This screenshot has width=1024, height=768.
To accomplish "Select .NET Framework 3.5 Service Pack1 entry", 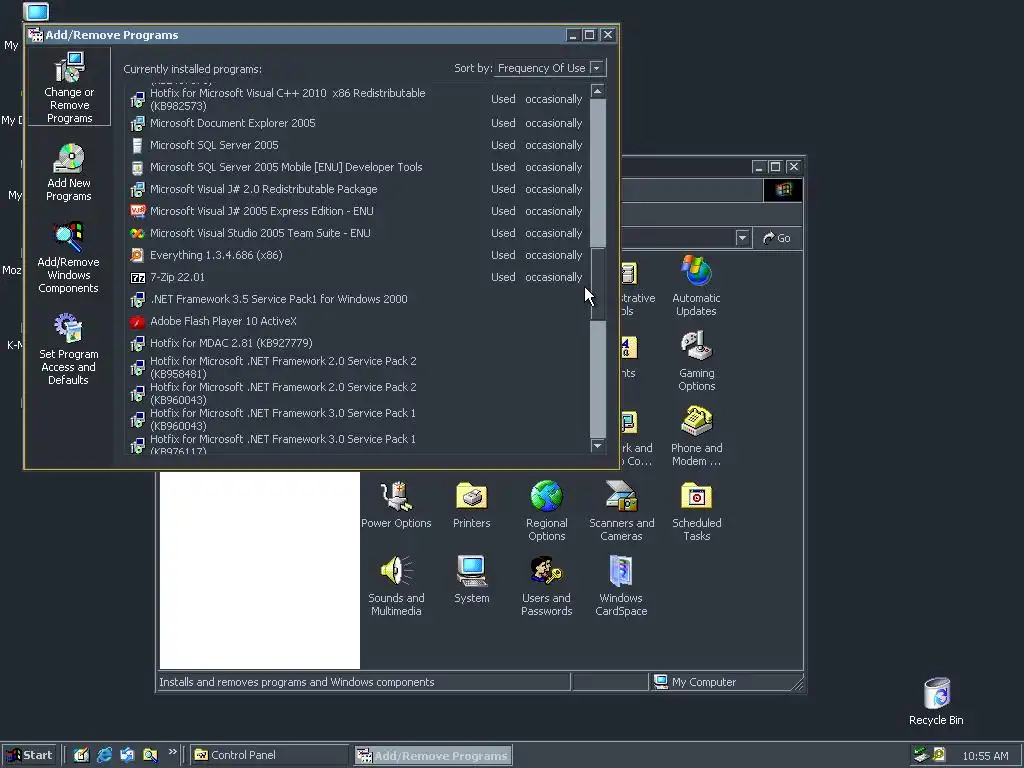I will 357,299.
